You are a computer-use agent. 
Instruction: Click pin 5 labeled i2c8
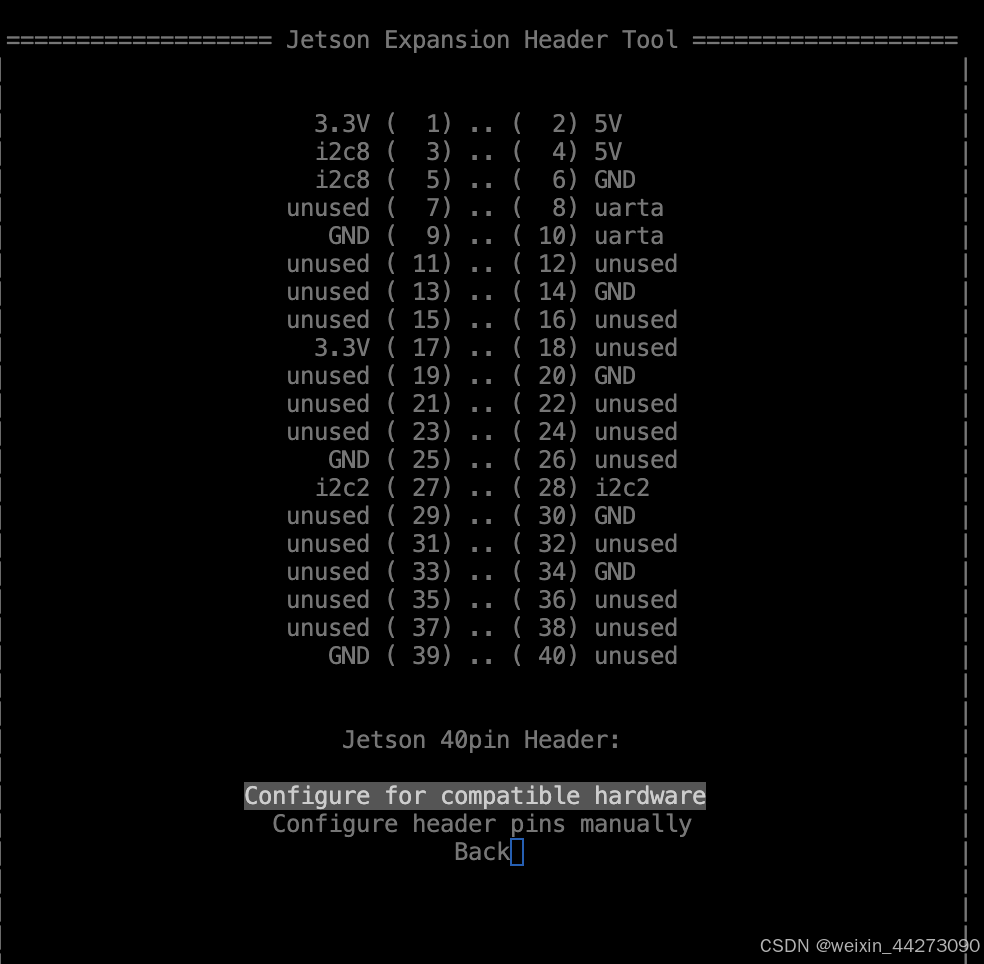(383, 179)
